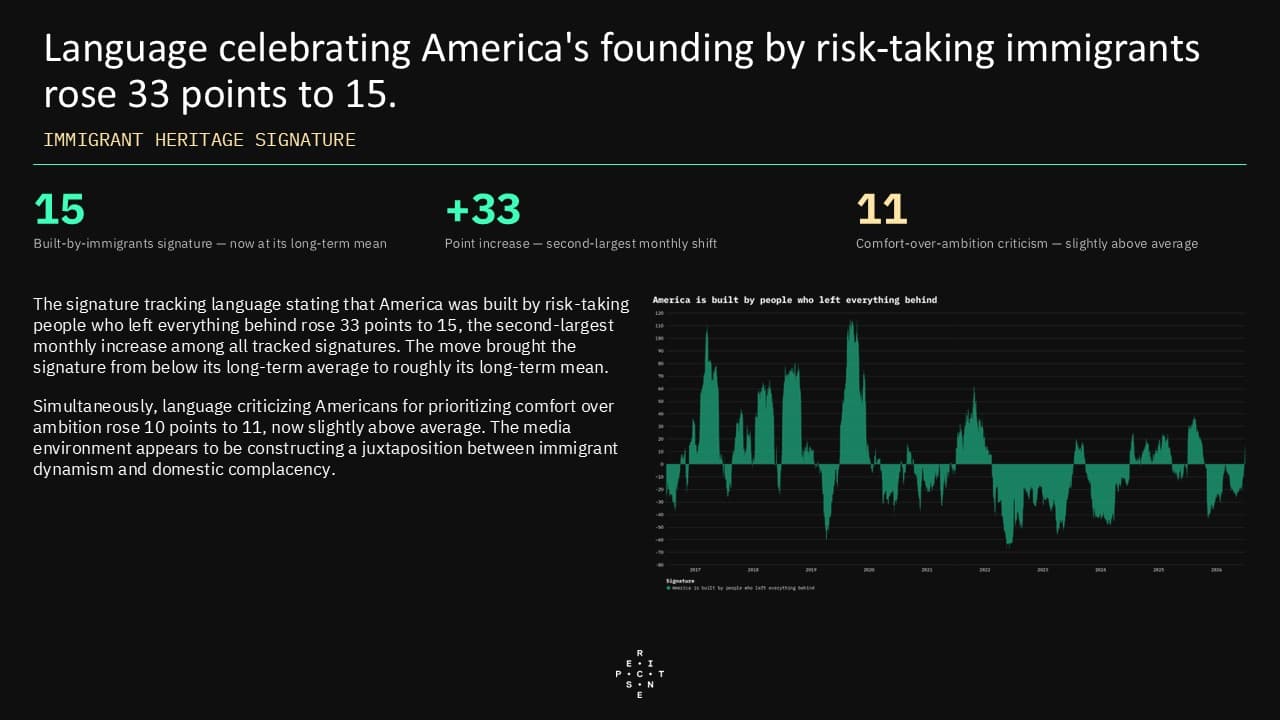Select the +33 point increase figure

click(x=483, y=209)
